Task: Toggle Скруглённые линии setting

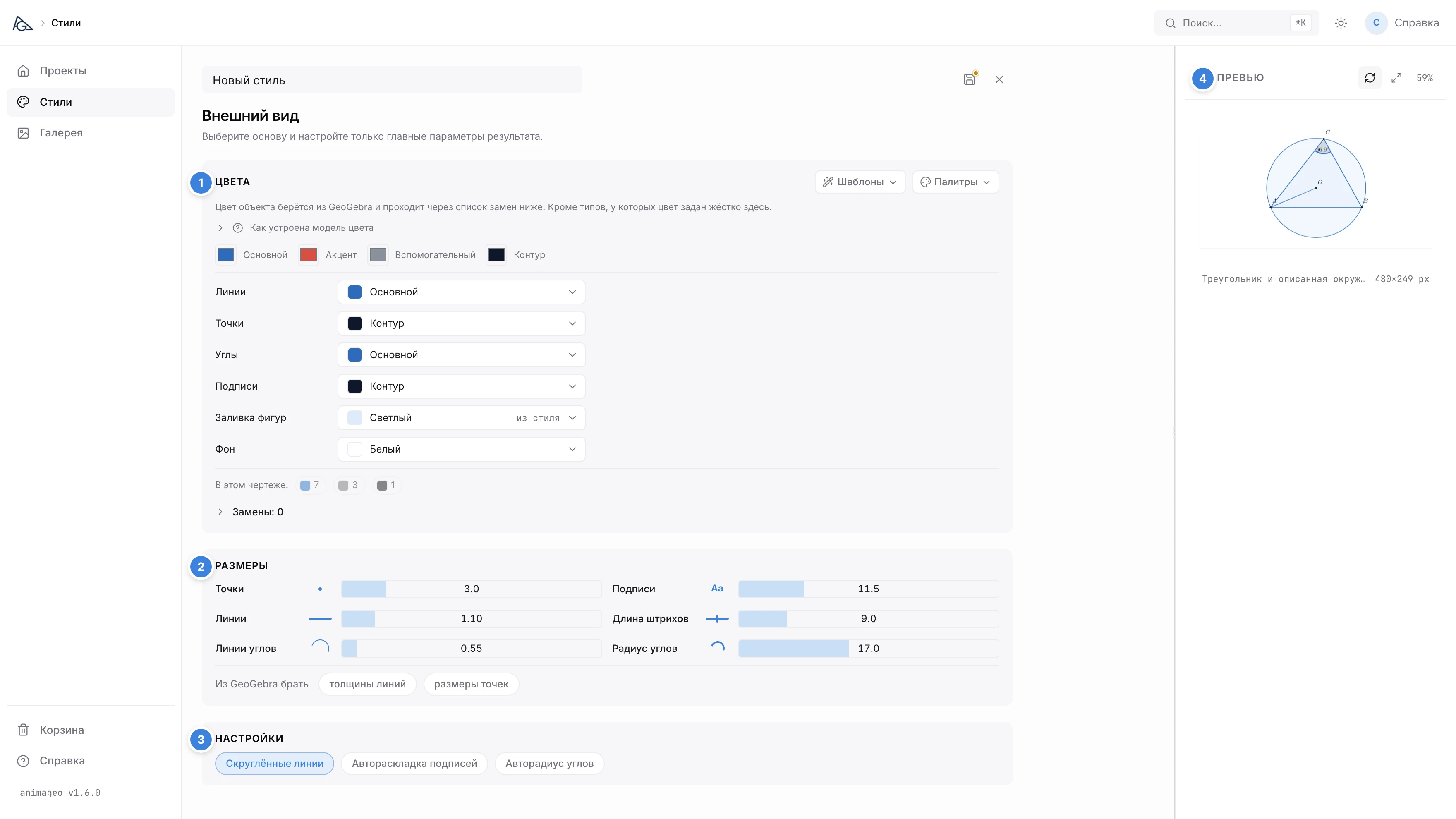Action: click(275, 763)
